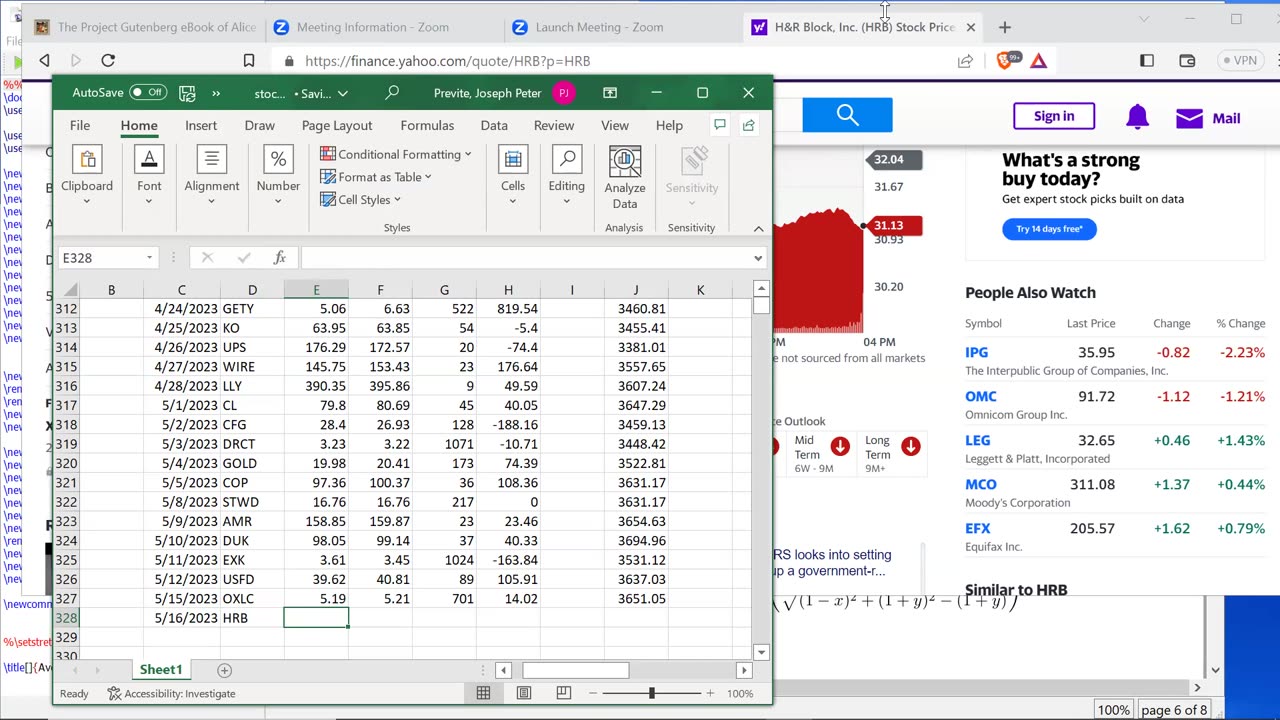Open the Name Box dropdown arrow
This screenshot has height=720, width=1280.
click(149, 258)
